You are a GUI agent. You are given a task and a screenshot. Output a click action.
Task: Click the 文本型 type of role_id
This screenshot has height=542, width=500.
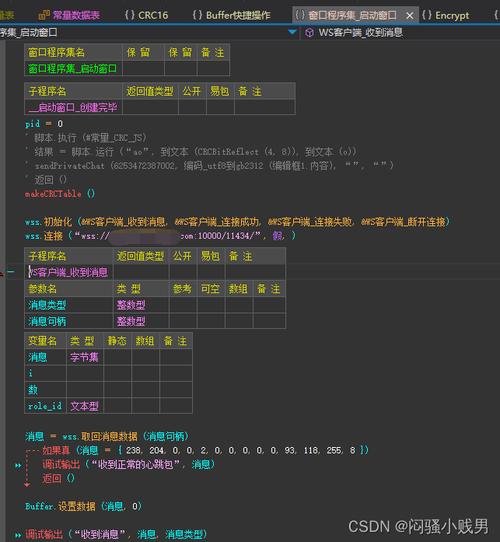pyautogui.click(x=85, y=406)
